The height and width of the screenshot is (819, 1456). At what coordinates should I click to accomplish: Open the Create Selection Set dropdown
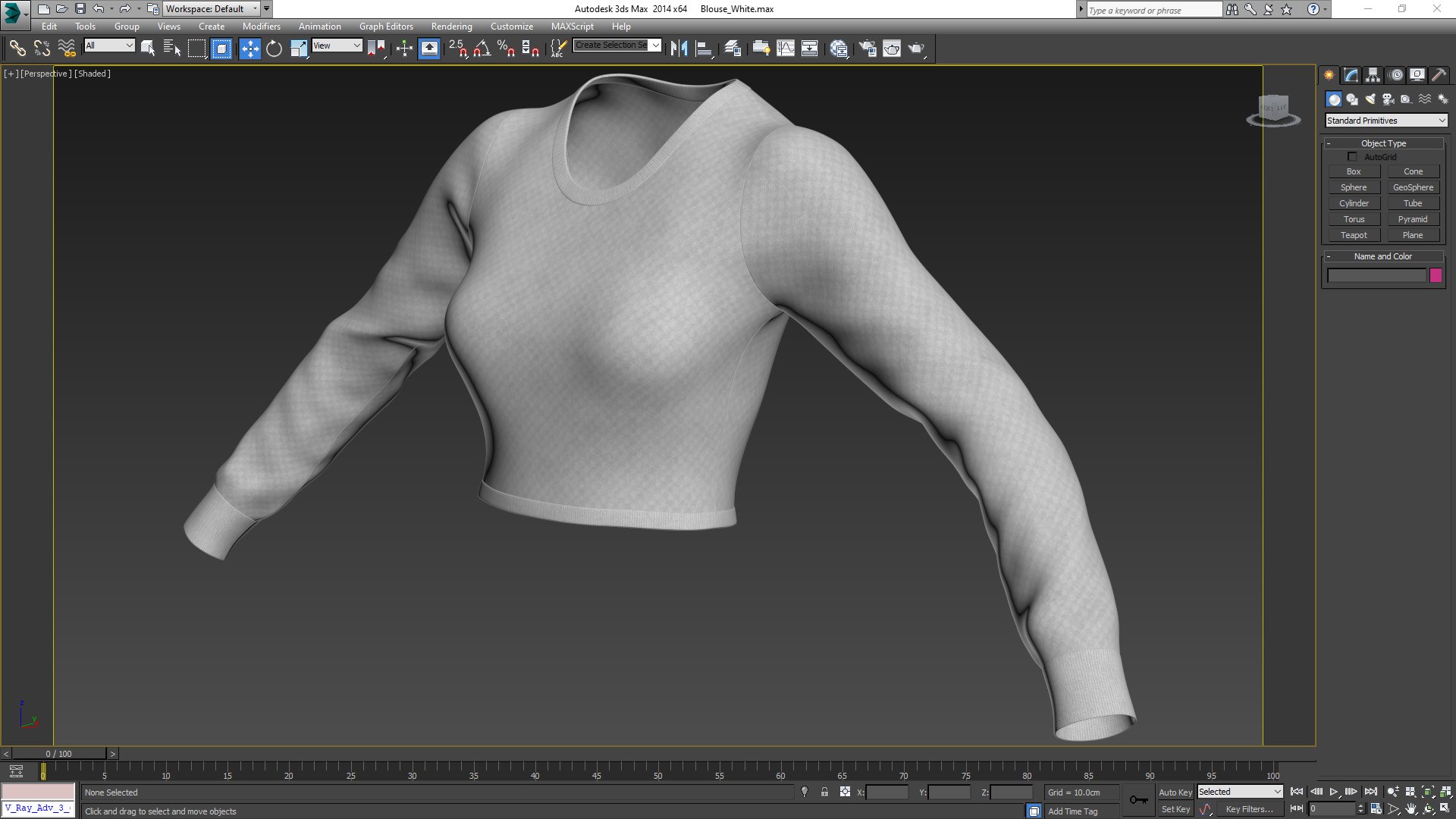coord(617,45)
